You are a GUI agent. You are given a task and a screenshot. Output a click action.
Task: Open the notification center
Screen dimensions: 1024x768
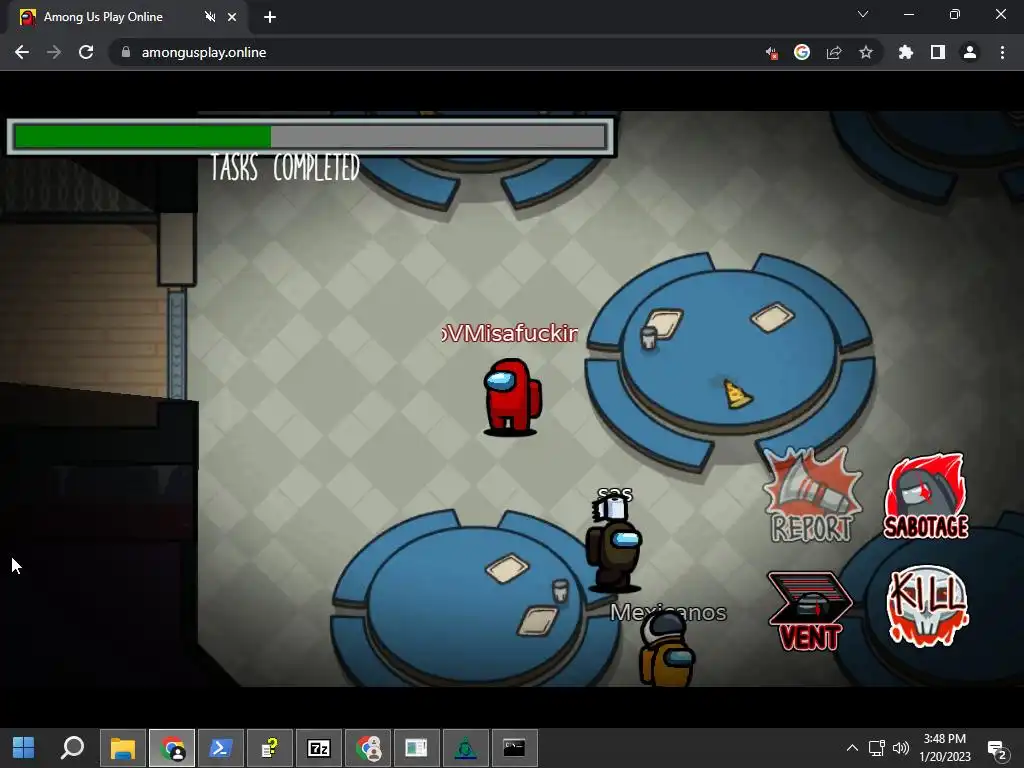pyautogui.click(x=997, y=749)
